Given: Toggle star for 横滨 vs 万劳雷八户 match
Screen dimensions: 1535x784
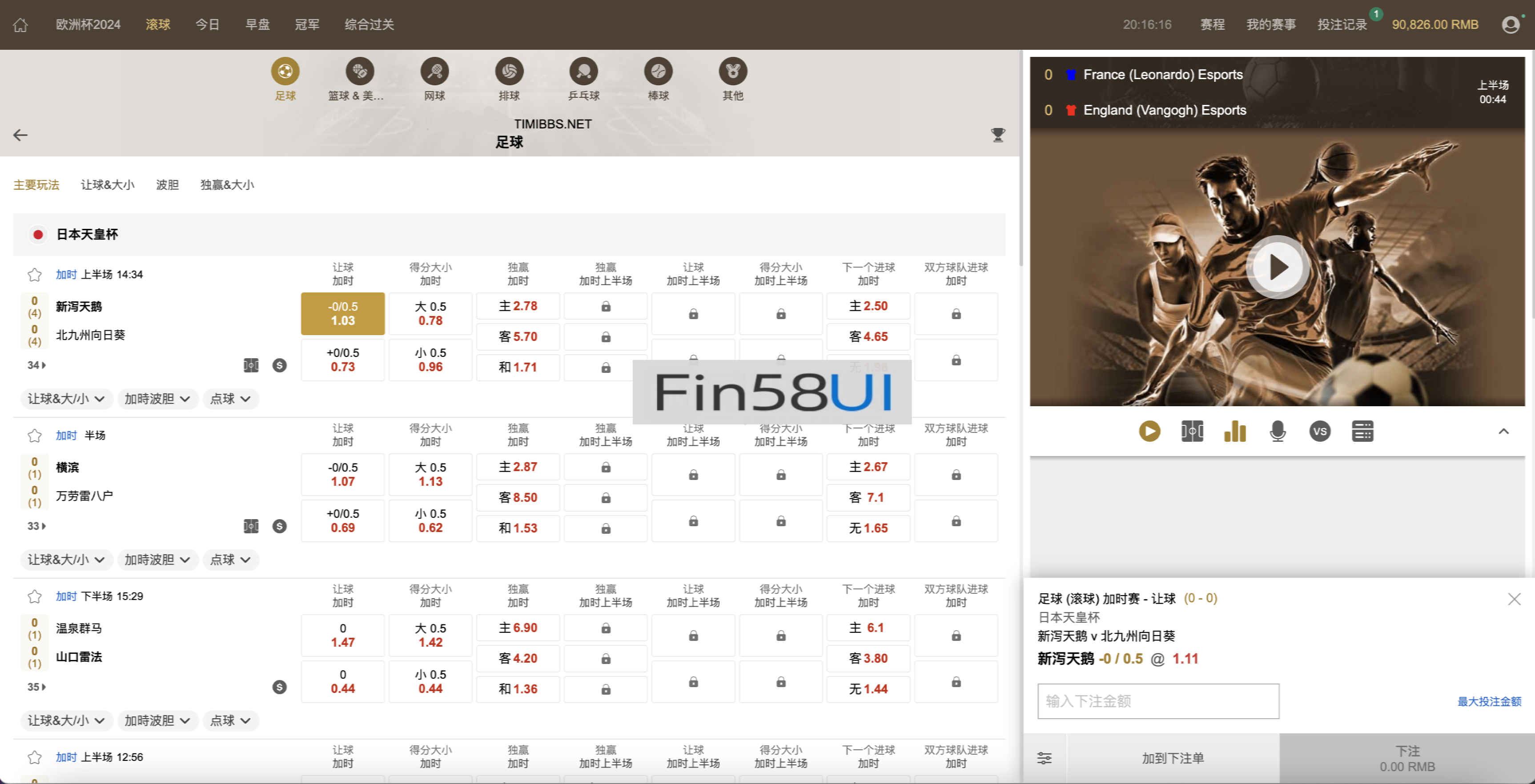Looking at the screenshot, I should (x=35, y=436).
